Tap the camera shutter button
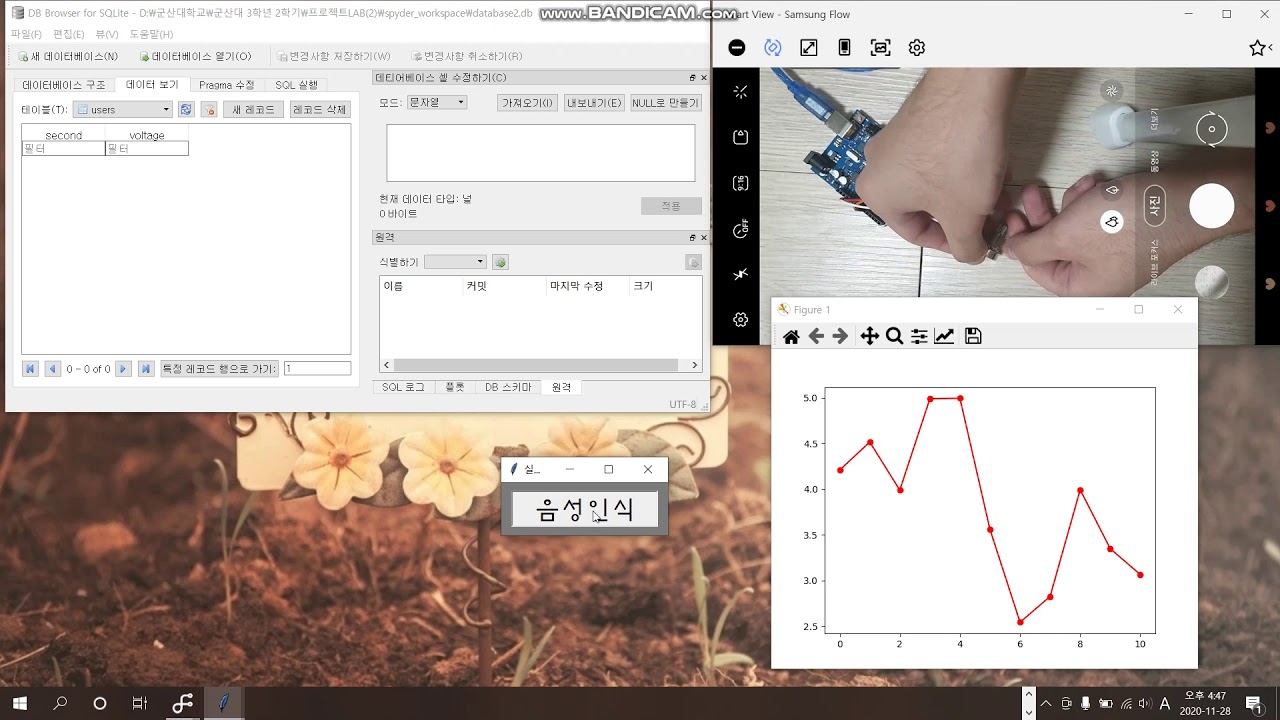This screenshot has height=720, width=1280. pyautogui.click(x=1211, y=206)
